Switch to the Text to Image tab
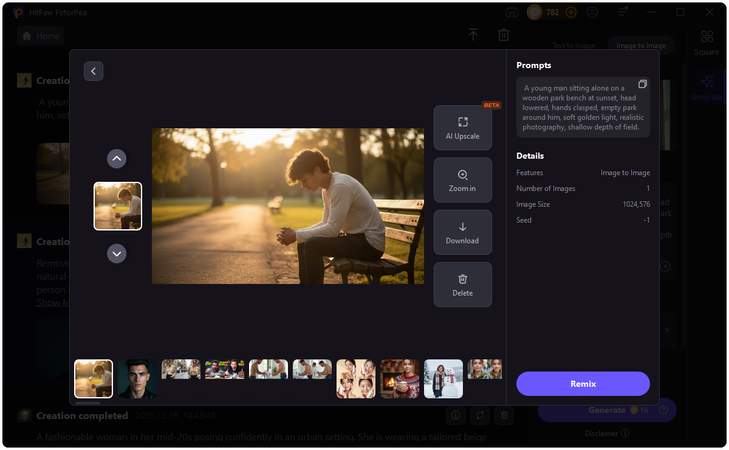 pos(573,46)
